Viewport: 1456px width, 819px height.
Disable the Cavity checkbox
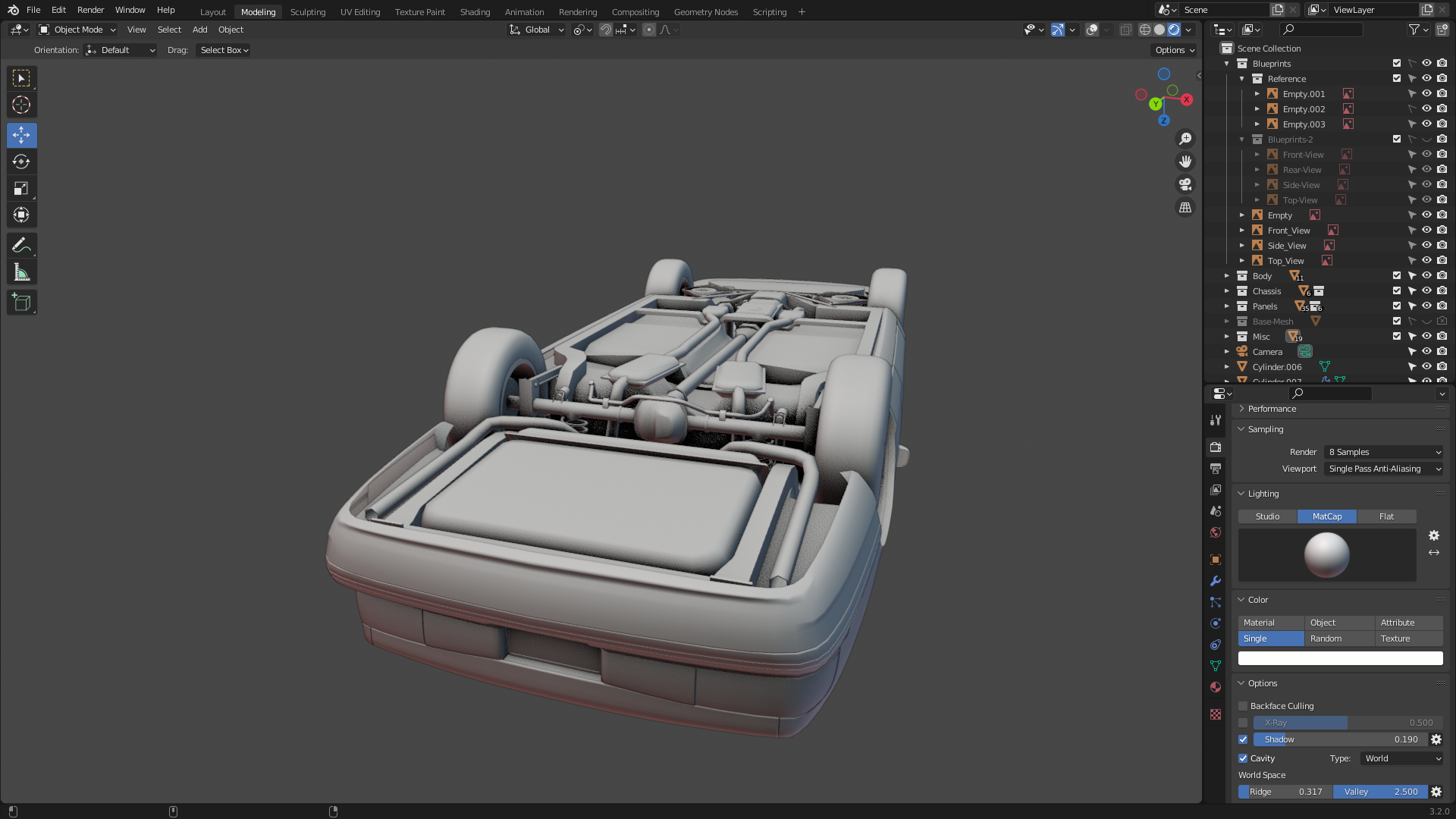click(1243, 758)
